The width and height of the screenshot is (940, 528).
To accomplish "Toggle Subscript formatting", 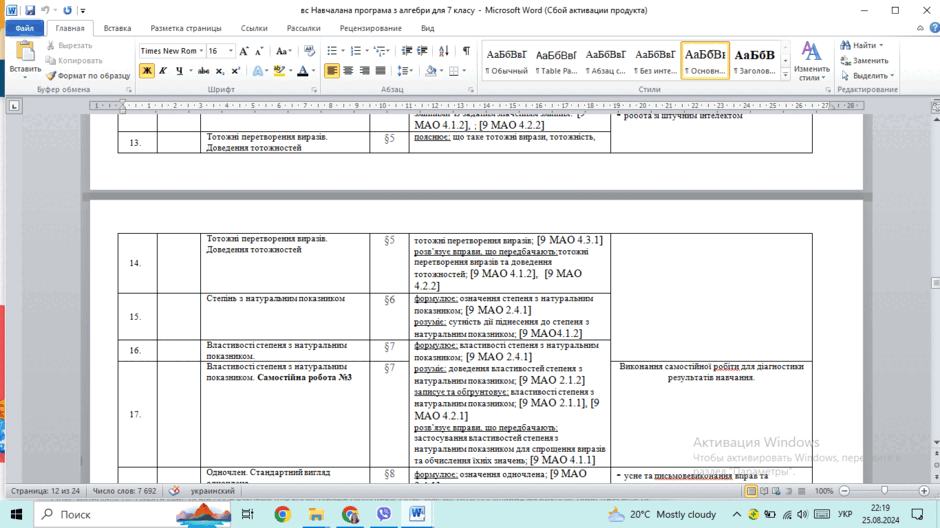I will pyautogui.click(x=219, y=71).
